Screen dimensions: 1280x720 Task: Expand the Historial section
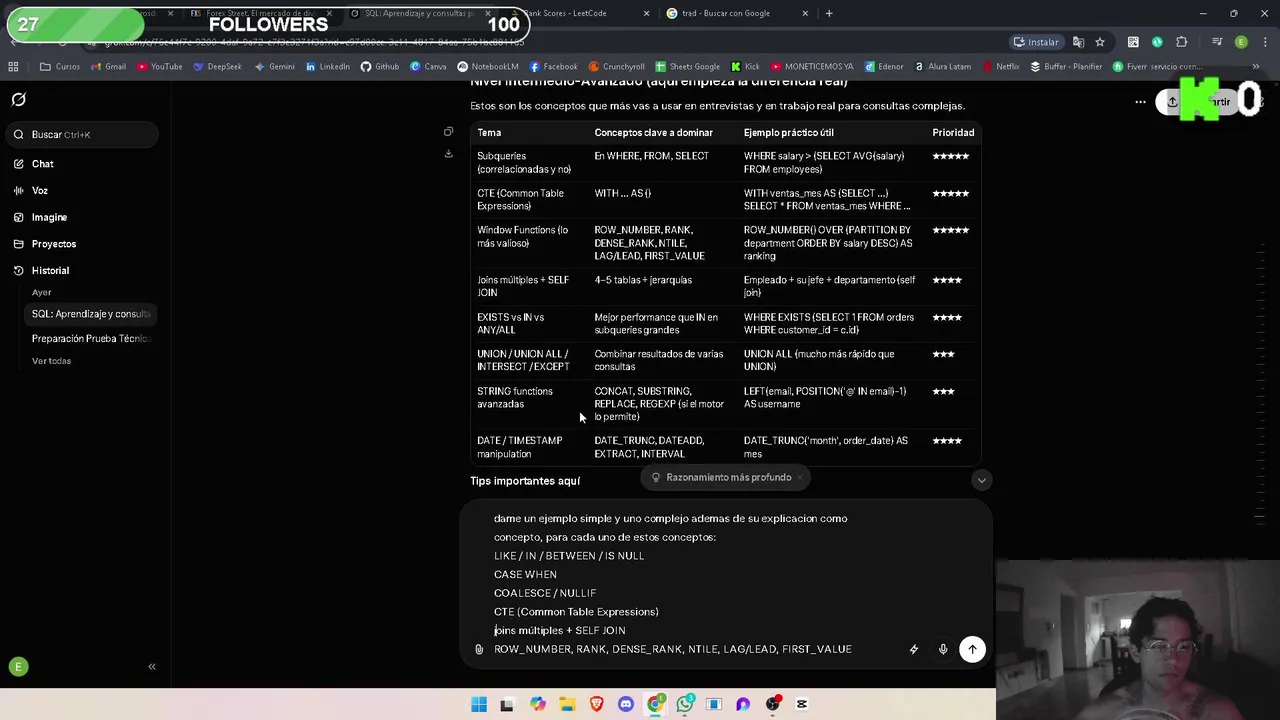point(50,271)
